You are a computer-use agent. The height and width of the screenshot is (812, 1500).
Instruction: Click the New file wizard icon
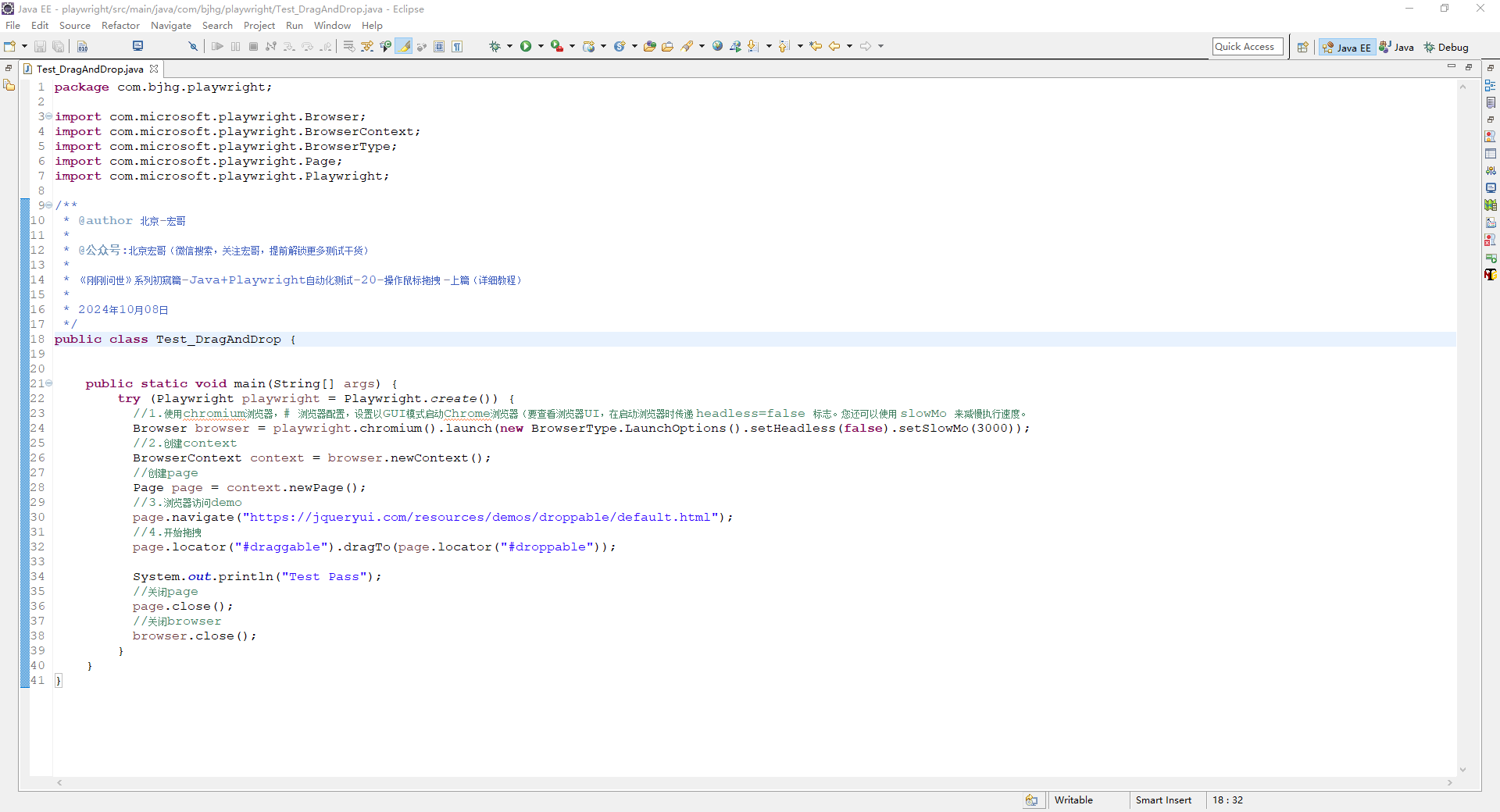click(x=10, y=47)
